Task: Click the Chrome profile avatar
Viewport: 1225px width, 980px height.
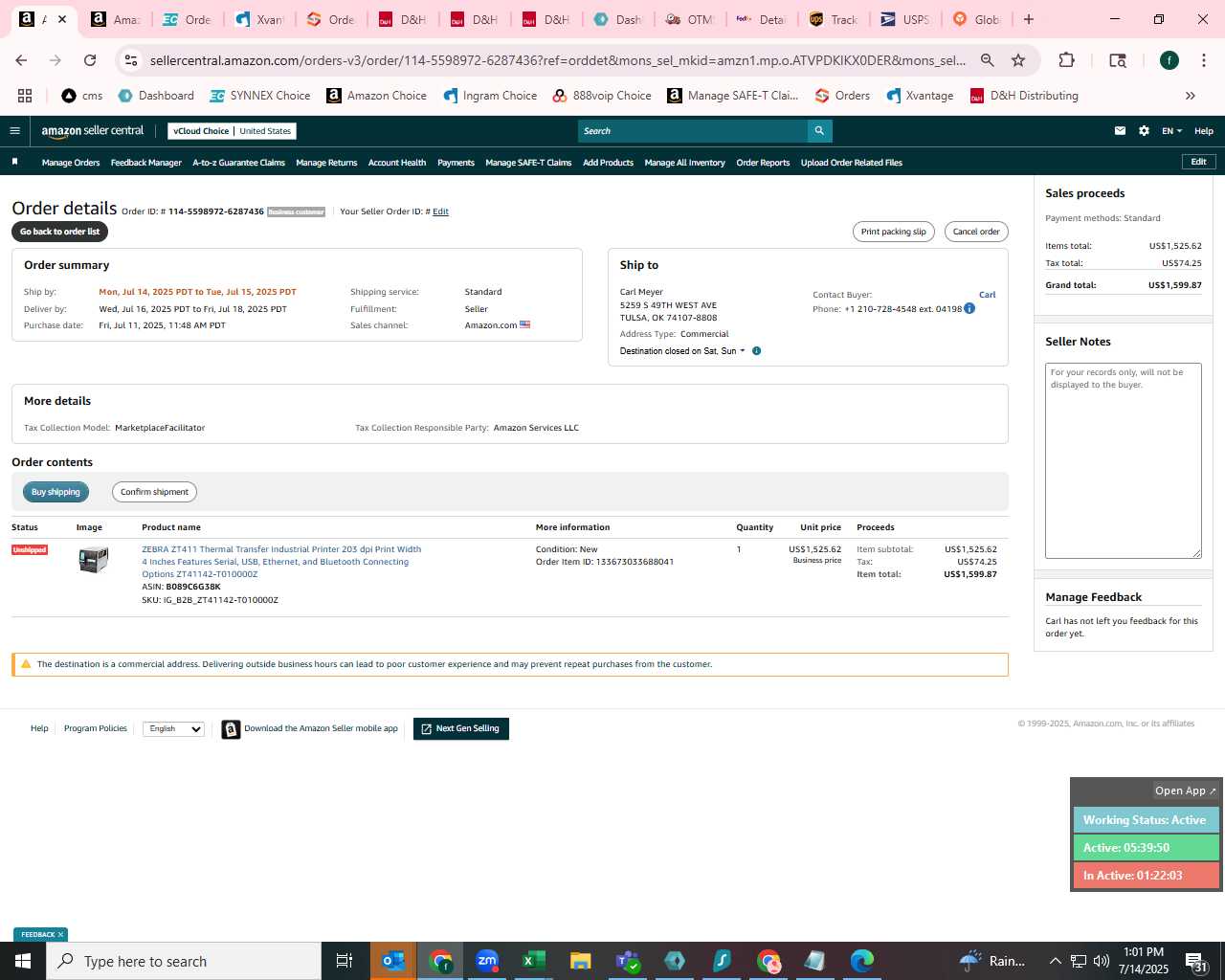Action: [x=1169, y=60]
